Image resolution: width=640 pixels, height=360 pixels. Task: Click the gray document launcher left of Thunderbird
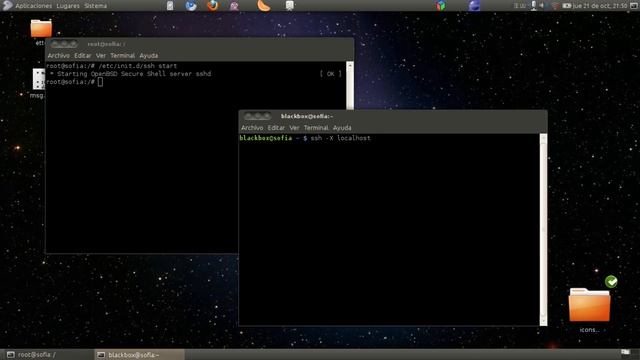coord(170,5)
